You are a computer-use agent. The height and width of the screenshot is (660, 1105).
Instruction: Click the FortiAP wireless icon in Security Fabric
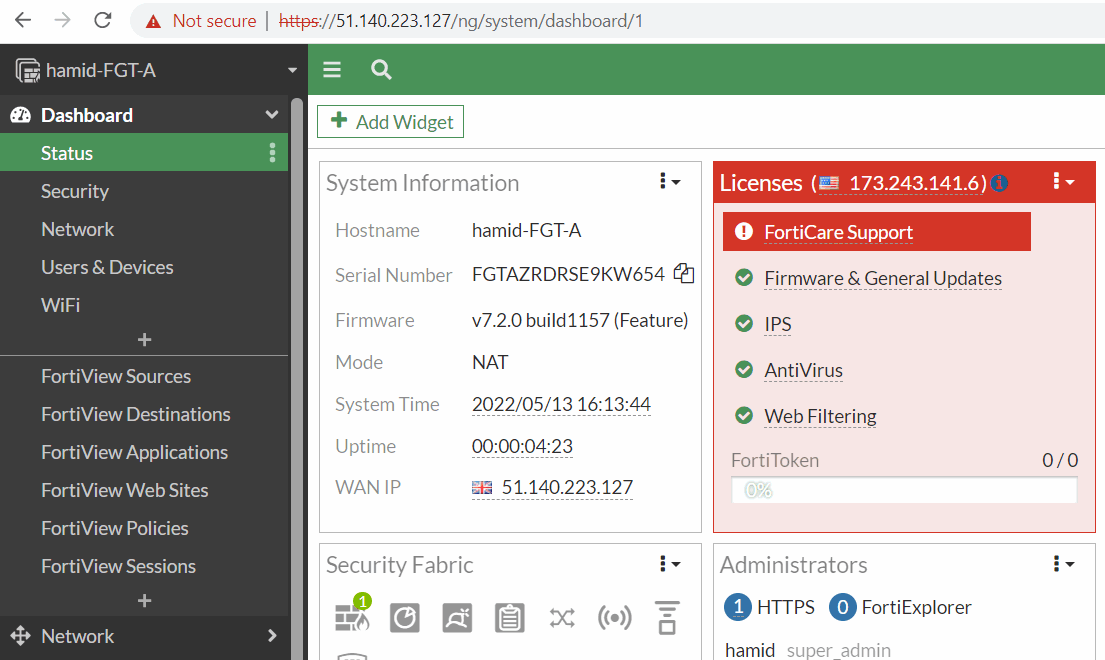615,618
